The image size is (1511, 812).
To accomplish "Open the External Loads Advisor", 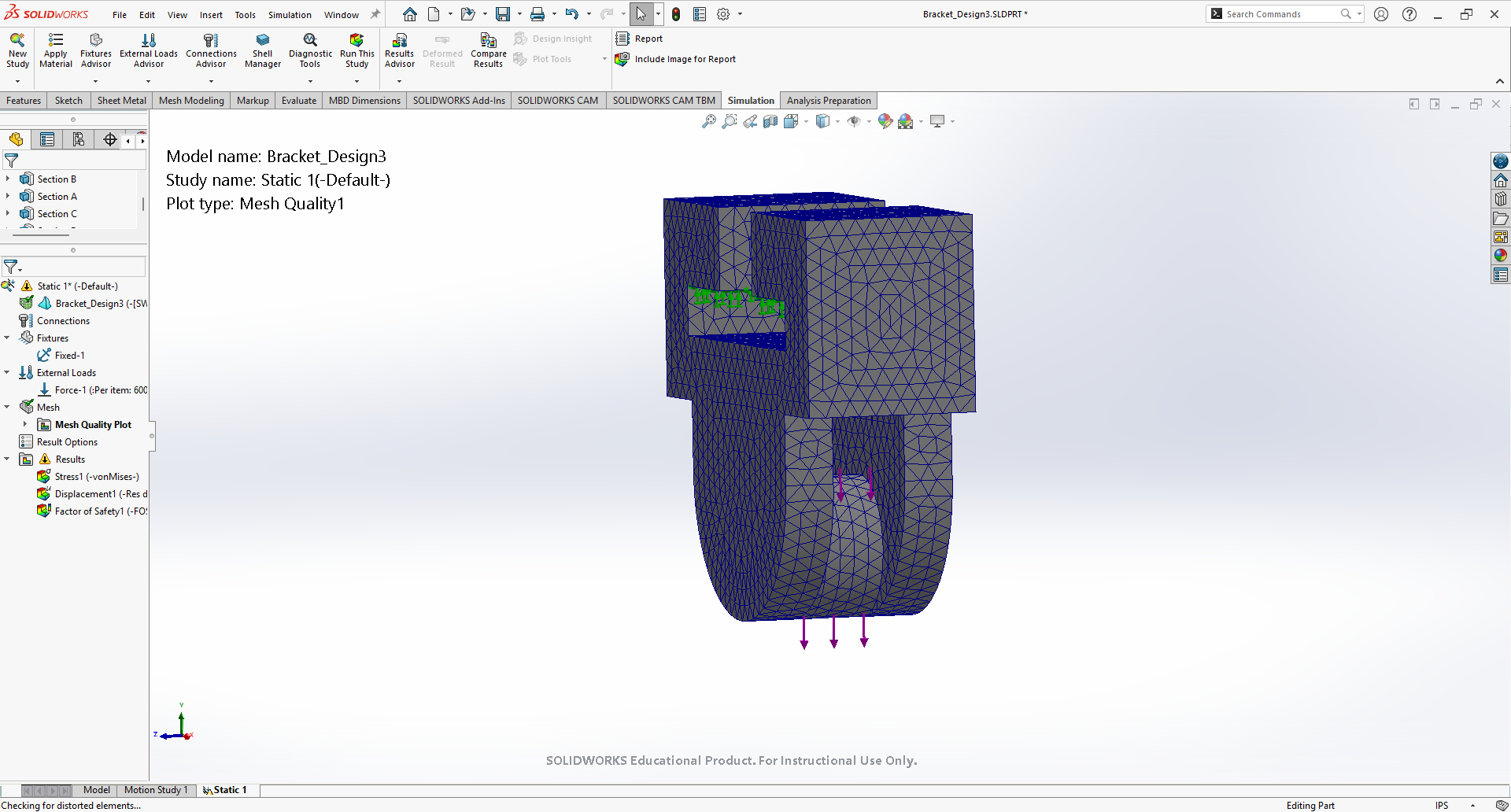I will point(149,50).
